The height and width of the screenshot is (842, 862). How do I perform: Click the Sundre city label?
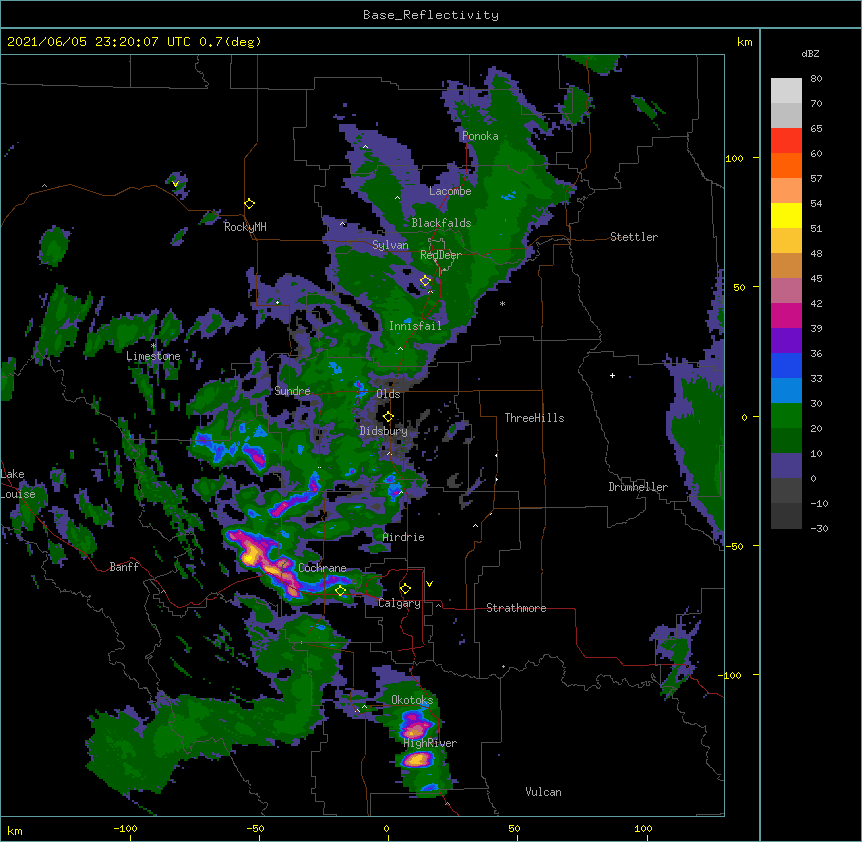(x=292, y=391)
